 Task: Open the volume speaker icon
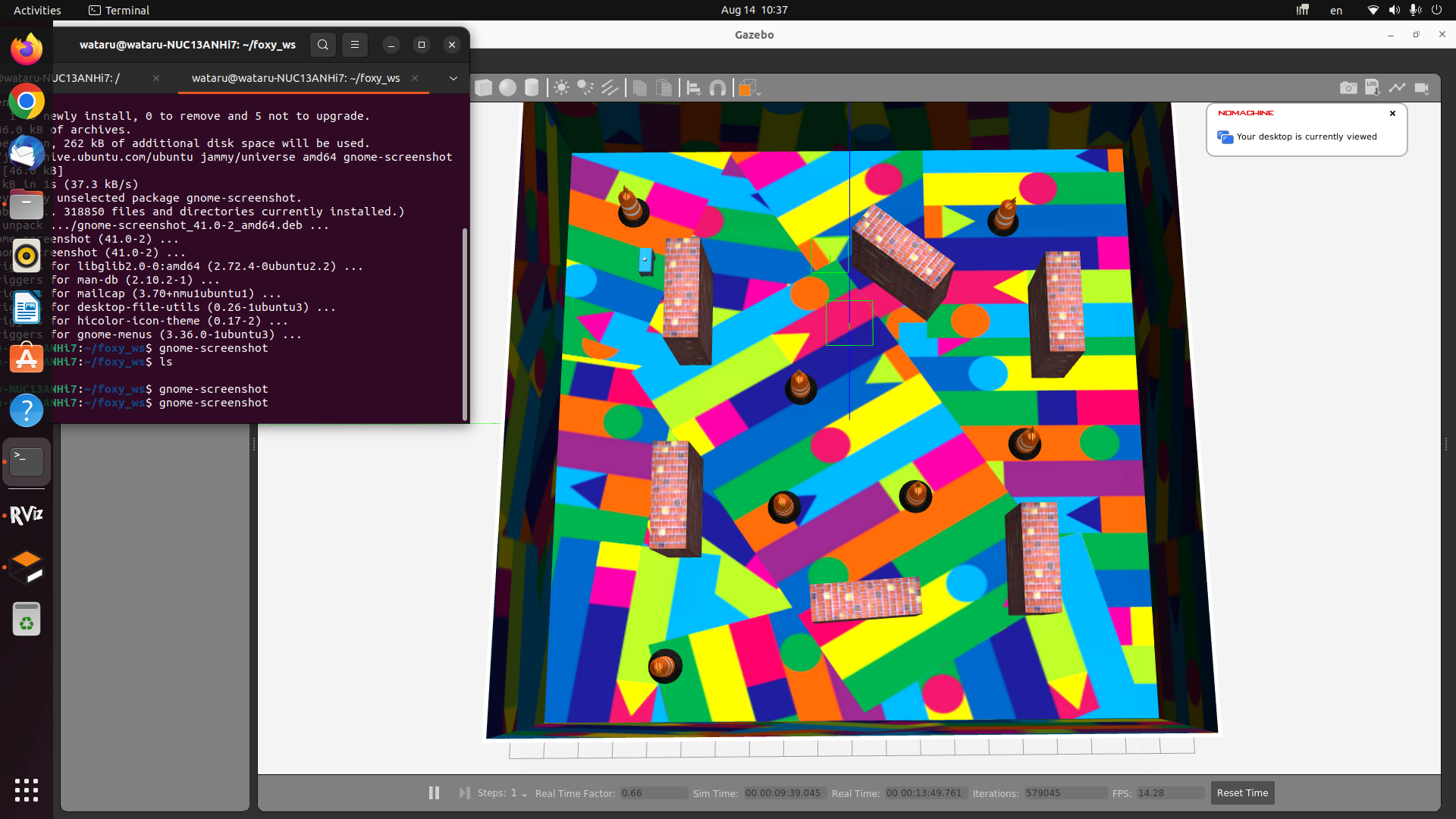click(x=1394, y=10)
